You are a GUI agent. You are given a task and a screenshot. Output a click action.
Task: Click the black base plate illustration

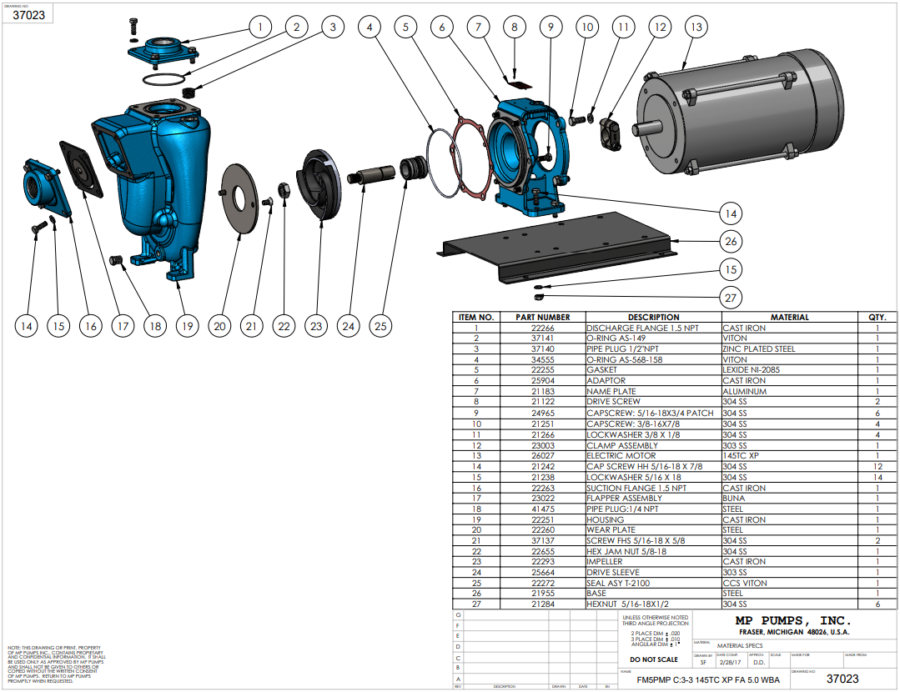(557, 247)
